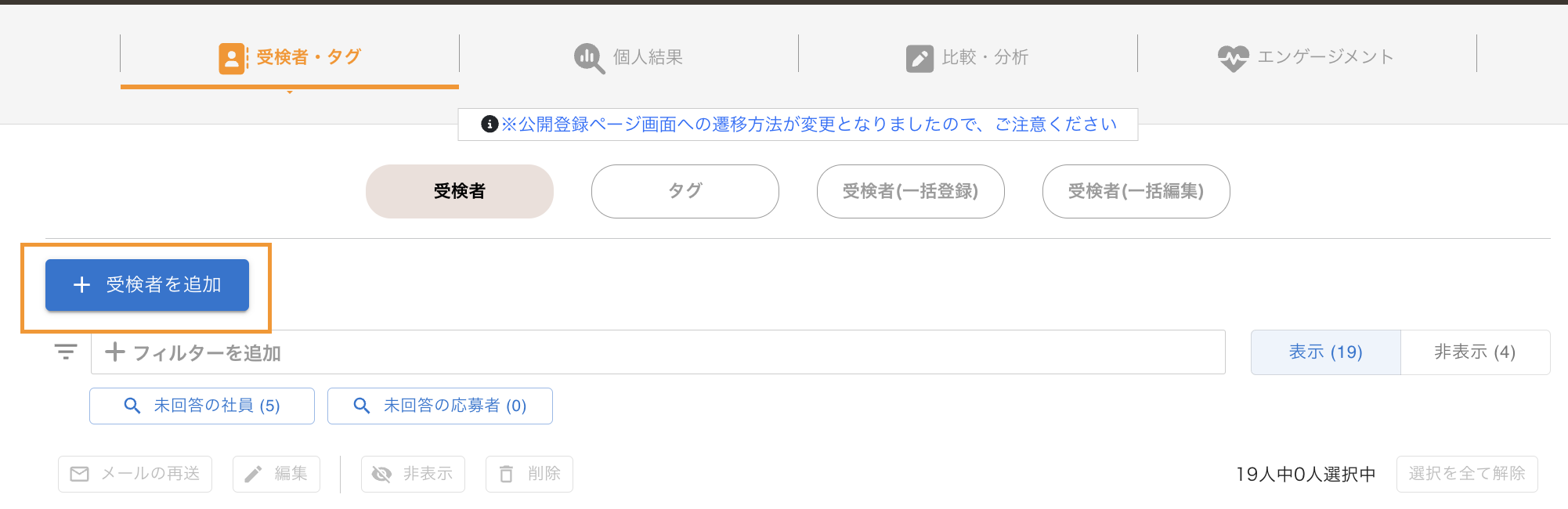Click 選択を全て解除 button
Viewport: 1568px width, 509px height.
pyautogui.click(x=1467, y=474)
